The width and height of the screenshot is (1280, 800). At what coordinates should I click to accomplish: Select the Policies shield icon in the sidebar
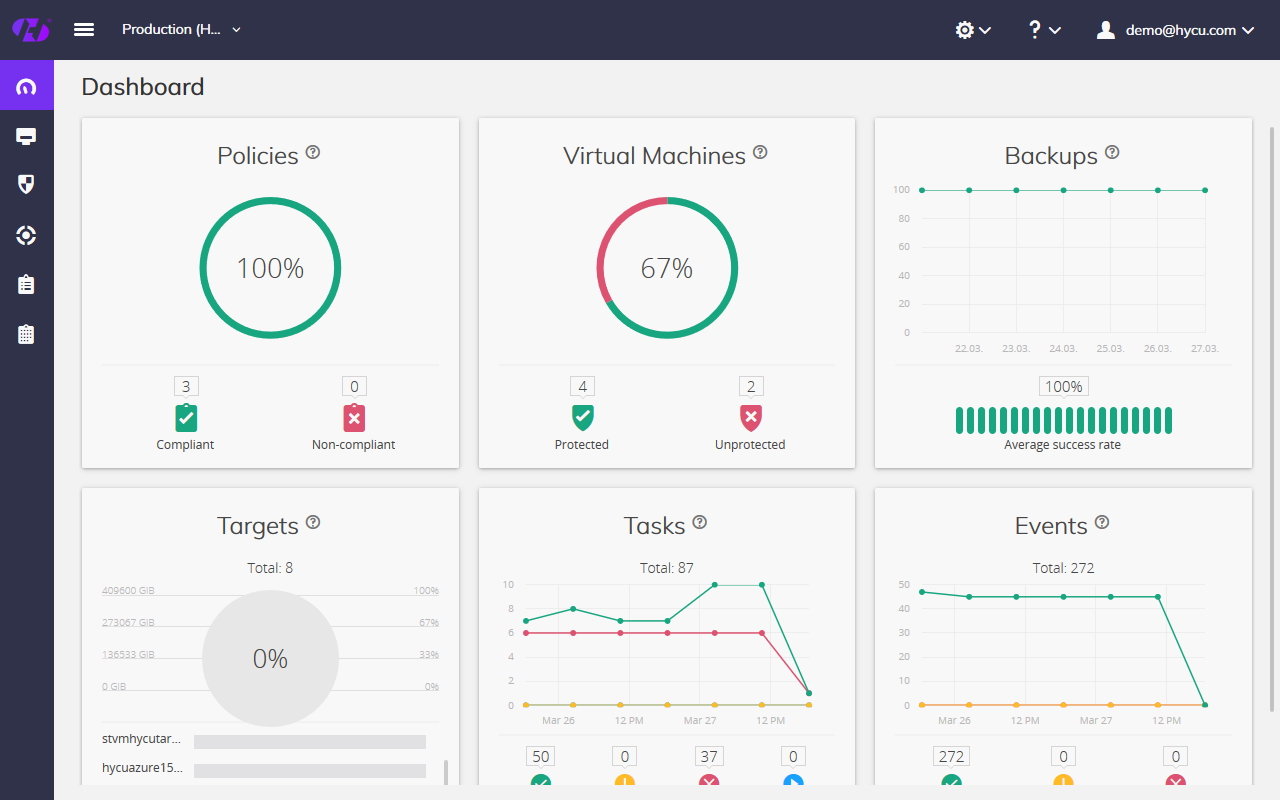(x=27, y=184)
